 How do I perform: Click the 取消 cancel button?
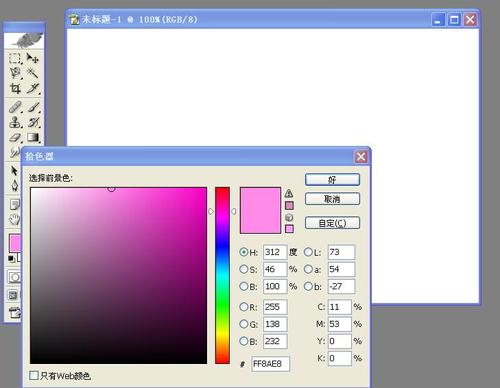[x=332, y=199]
